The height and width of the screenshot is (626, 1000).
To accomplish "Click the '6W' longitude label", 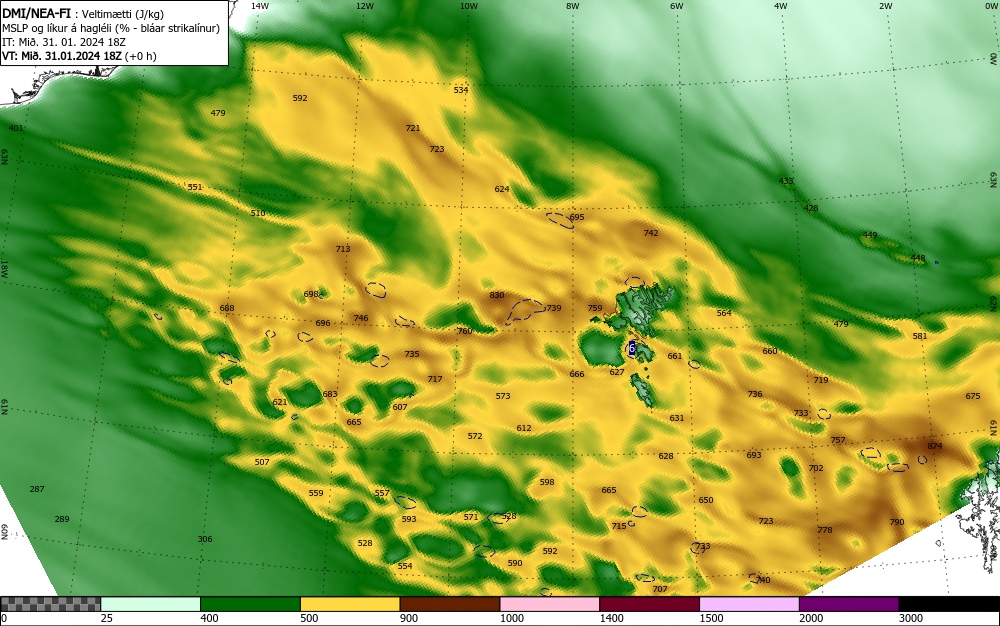I will [x=677, y=6].
